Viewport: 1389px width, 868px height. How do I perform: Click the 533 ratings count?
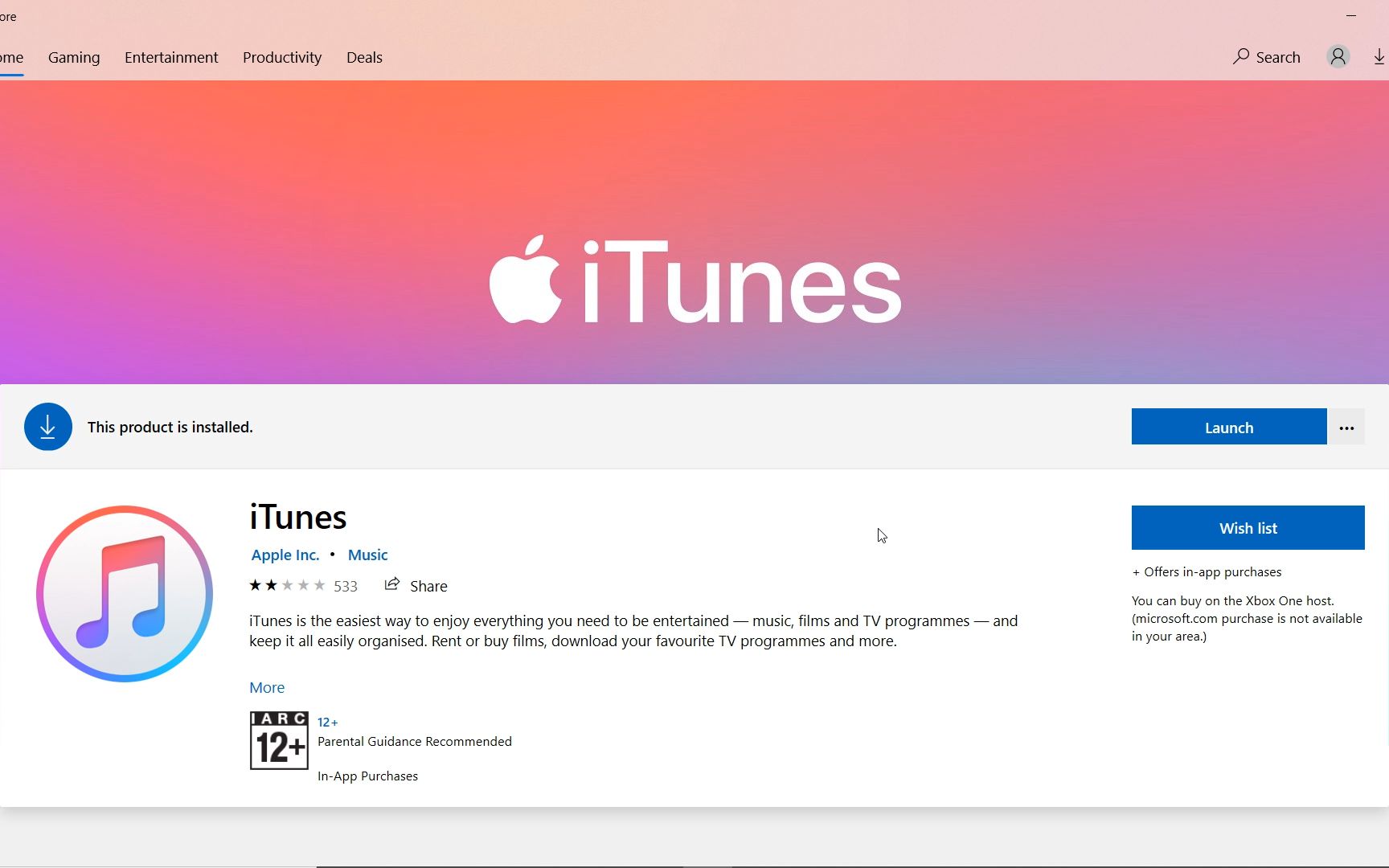tap(346, 586)
